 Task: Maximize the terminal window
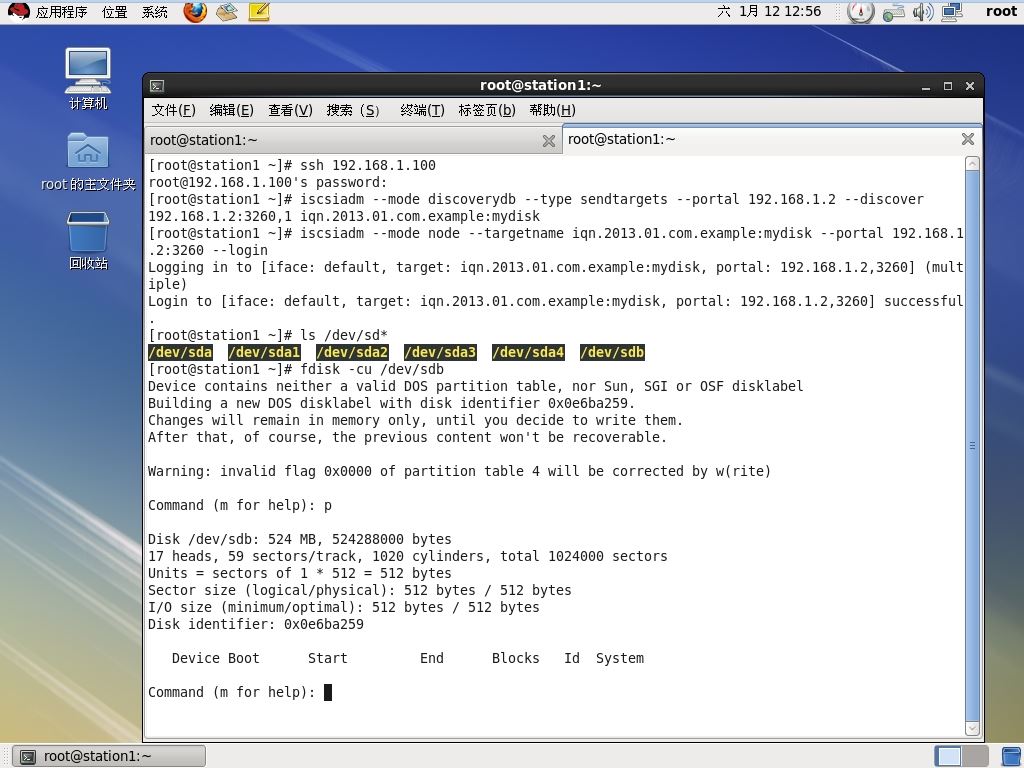[948, 86]
